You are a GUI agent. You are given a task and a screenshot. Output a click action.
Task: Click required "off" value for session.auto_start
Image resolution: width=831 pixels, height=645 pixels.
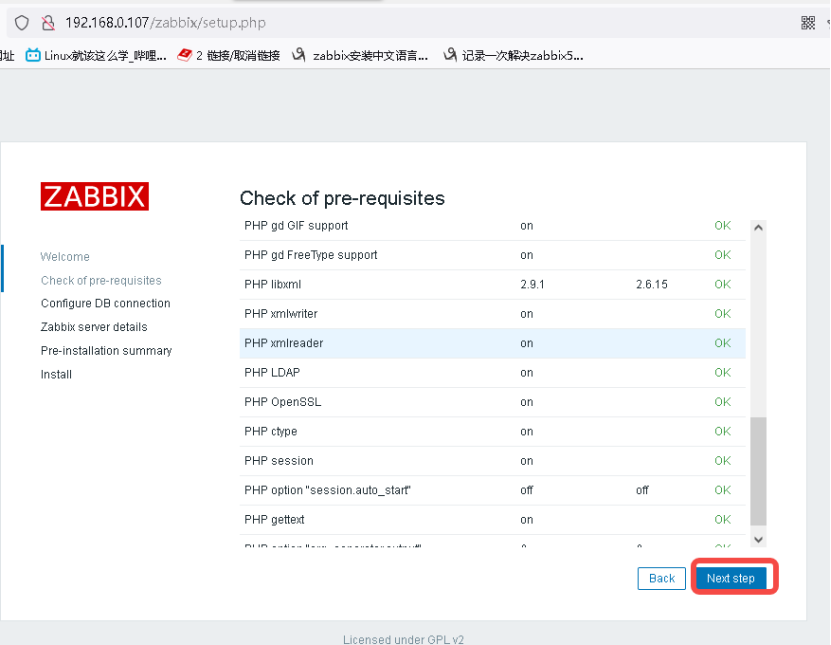pos(642,490)
